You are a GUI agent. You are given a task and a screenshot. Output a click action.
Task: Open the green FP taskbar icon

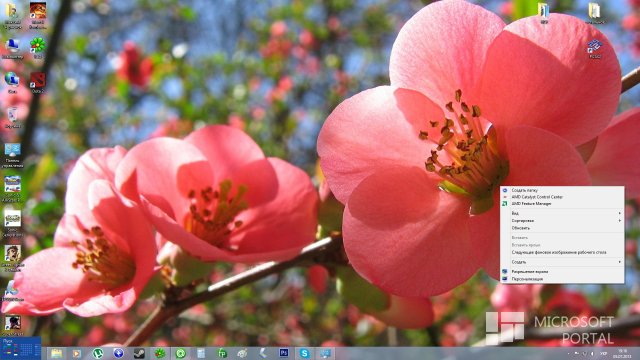point(222,353)
